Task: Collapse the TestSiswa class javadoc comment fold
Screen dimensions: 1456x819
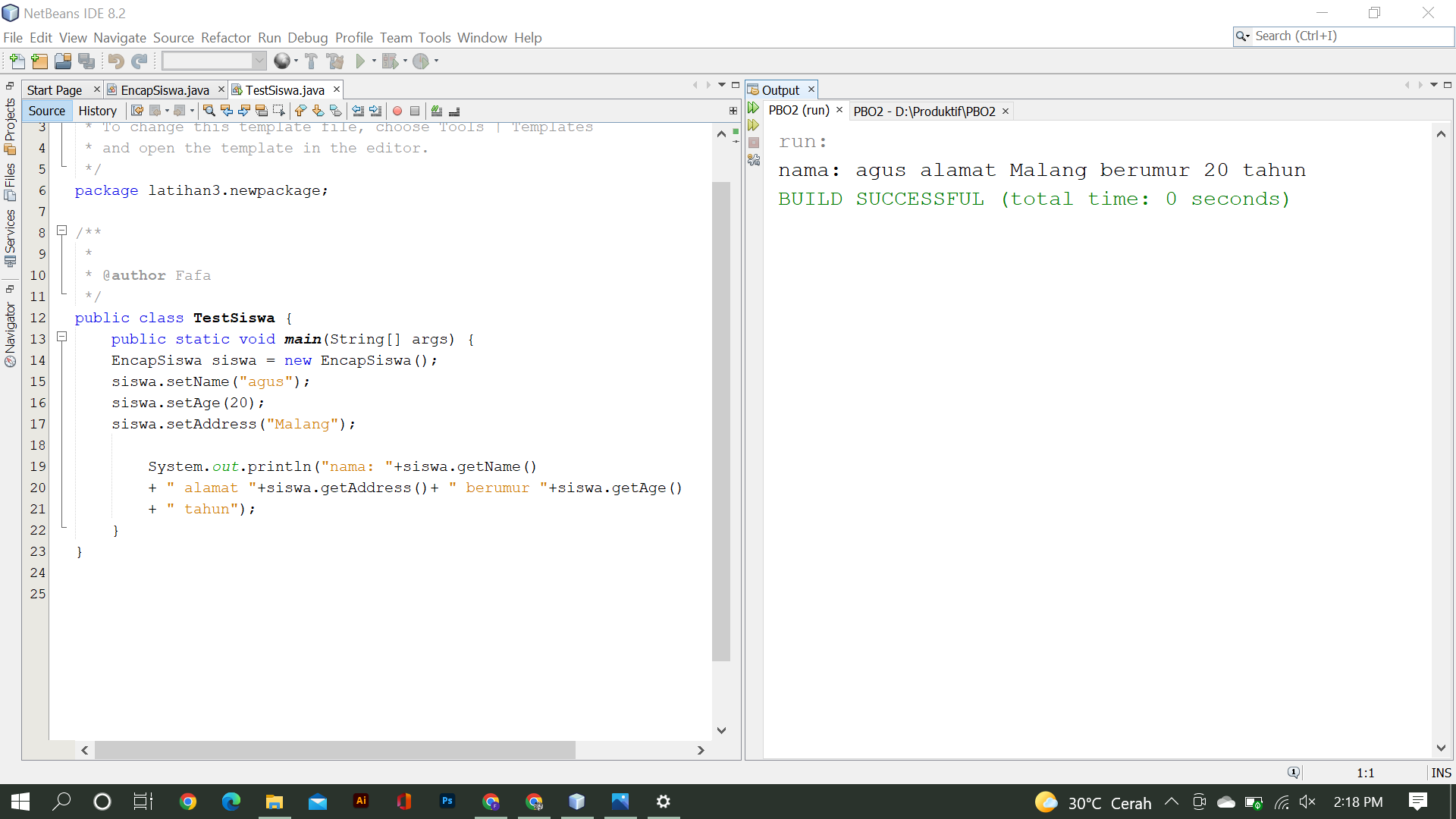Action: pyautogui.click(x=62, y=231)
